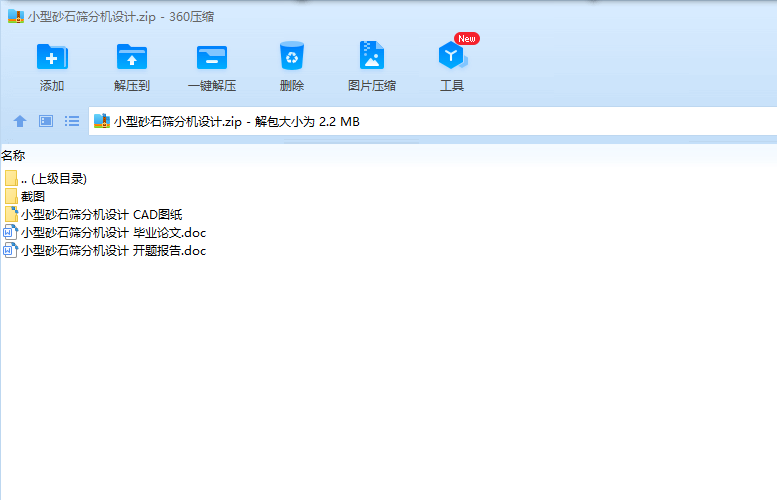Go up one level with the arrow icon

(20, 121)
